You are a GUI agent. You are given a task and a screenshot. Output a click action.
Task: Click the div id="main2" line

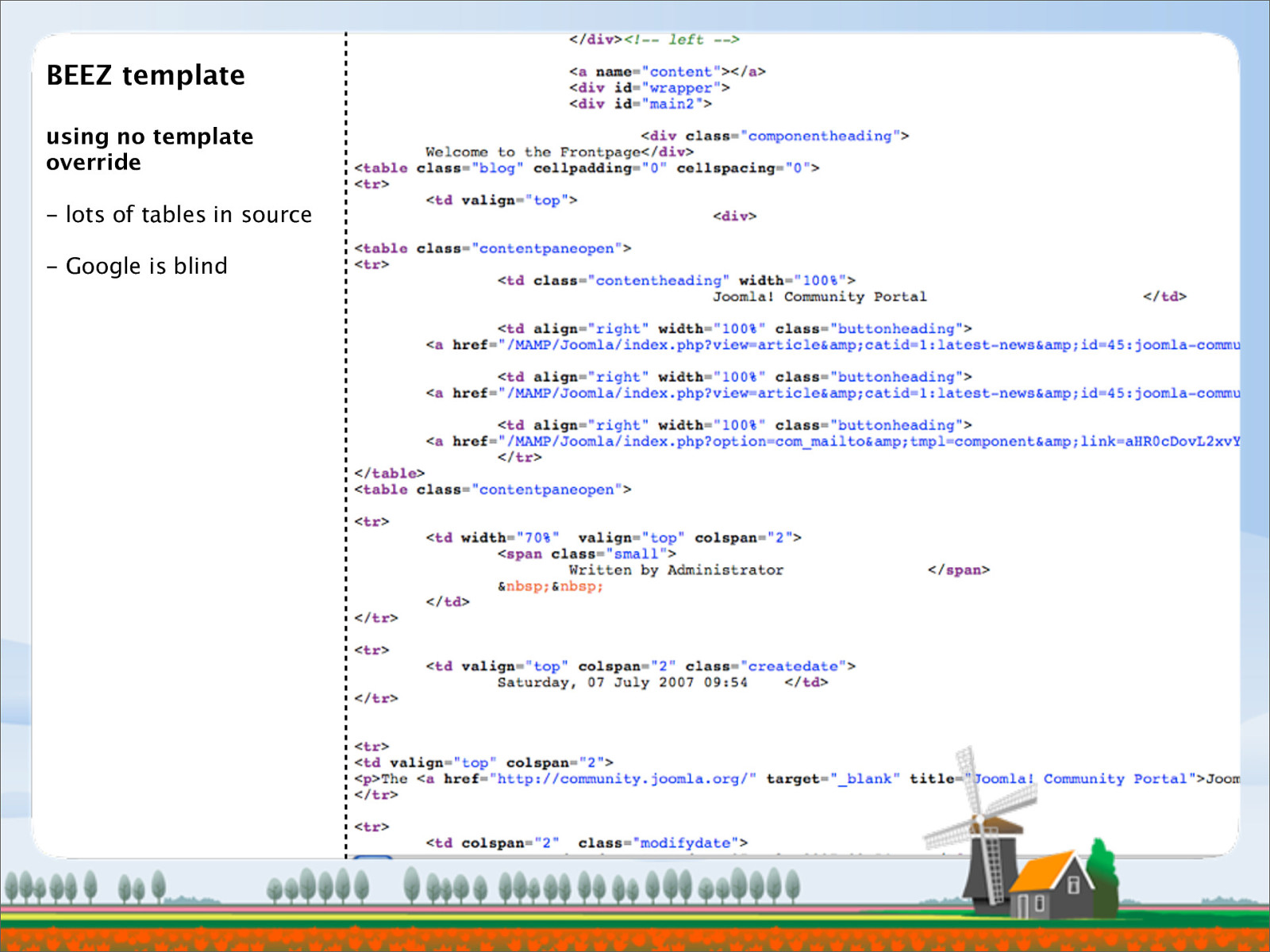point(640,103)
